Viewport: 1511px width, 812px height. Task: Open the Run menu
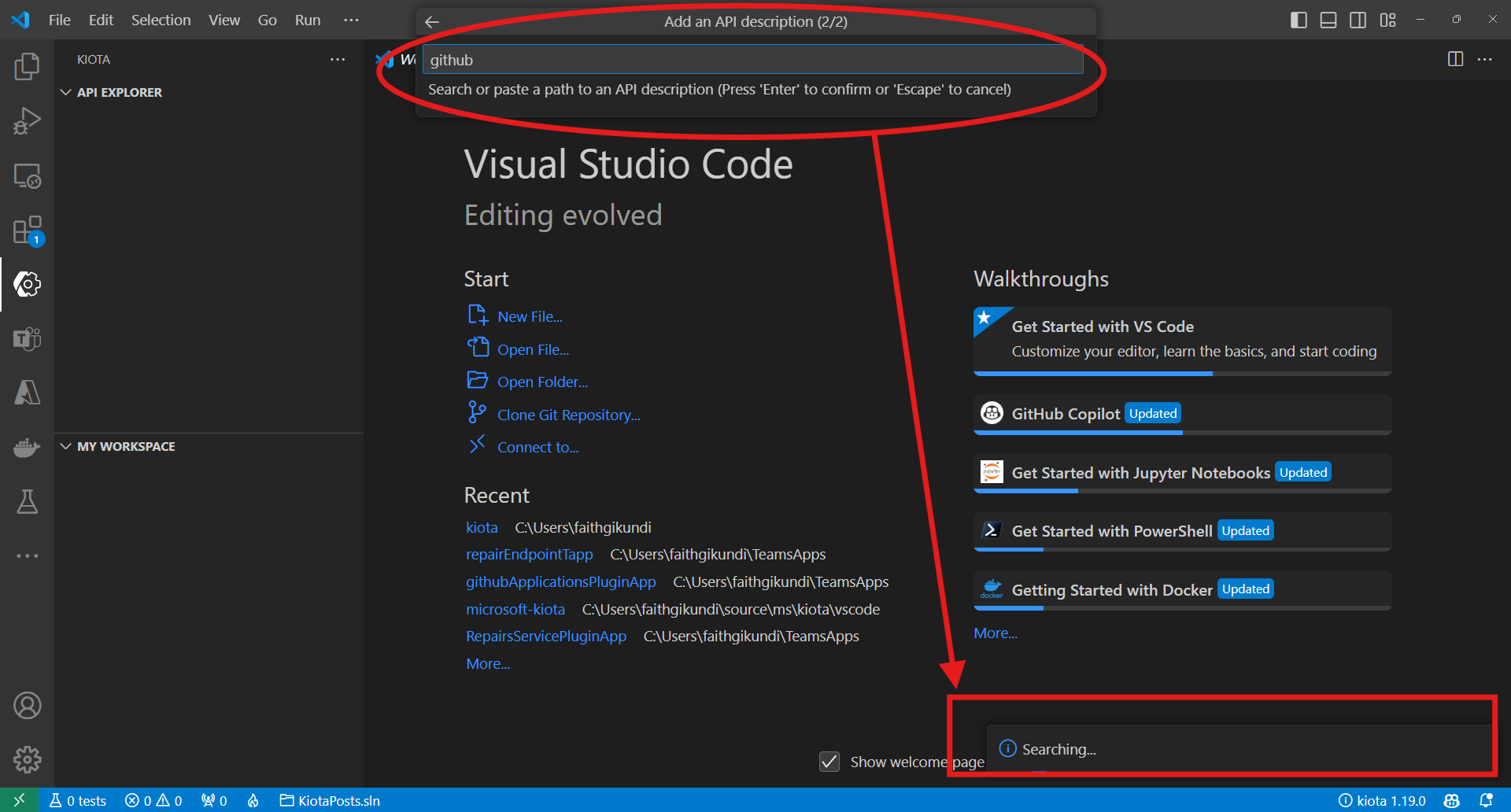308,20
